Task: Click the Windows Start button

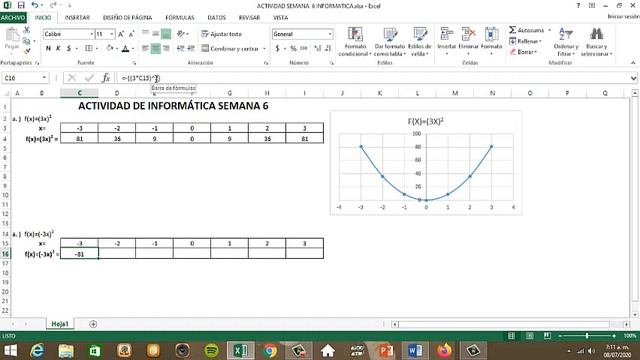Action: (x=10, y=351)
